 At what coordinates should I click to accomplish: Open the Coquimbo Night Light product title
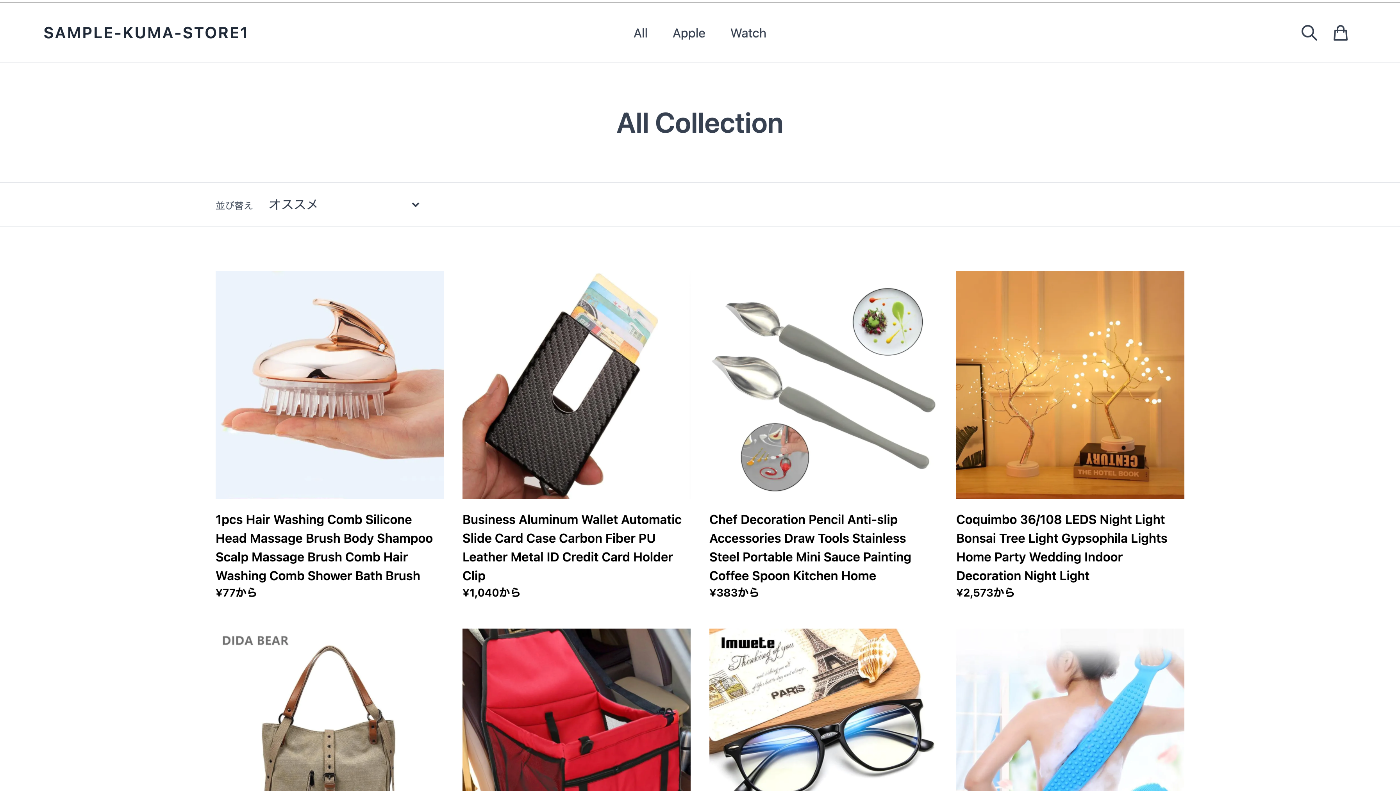coord(1062,547)
